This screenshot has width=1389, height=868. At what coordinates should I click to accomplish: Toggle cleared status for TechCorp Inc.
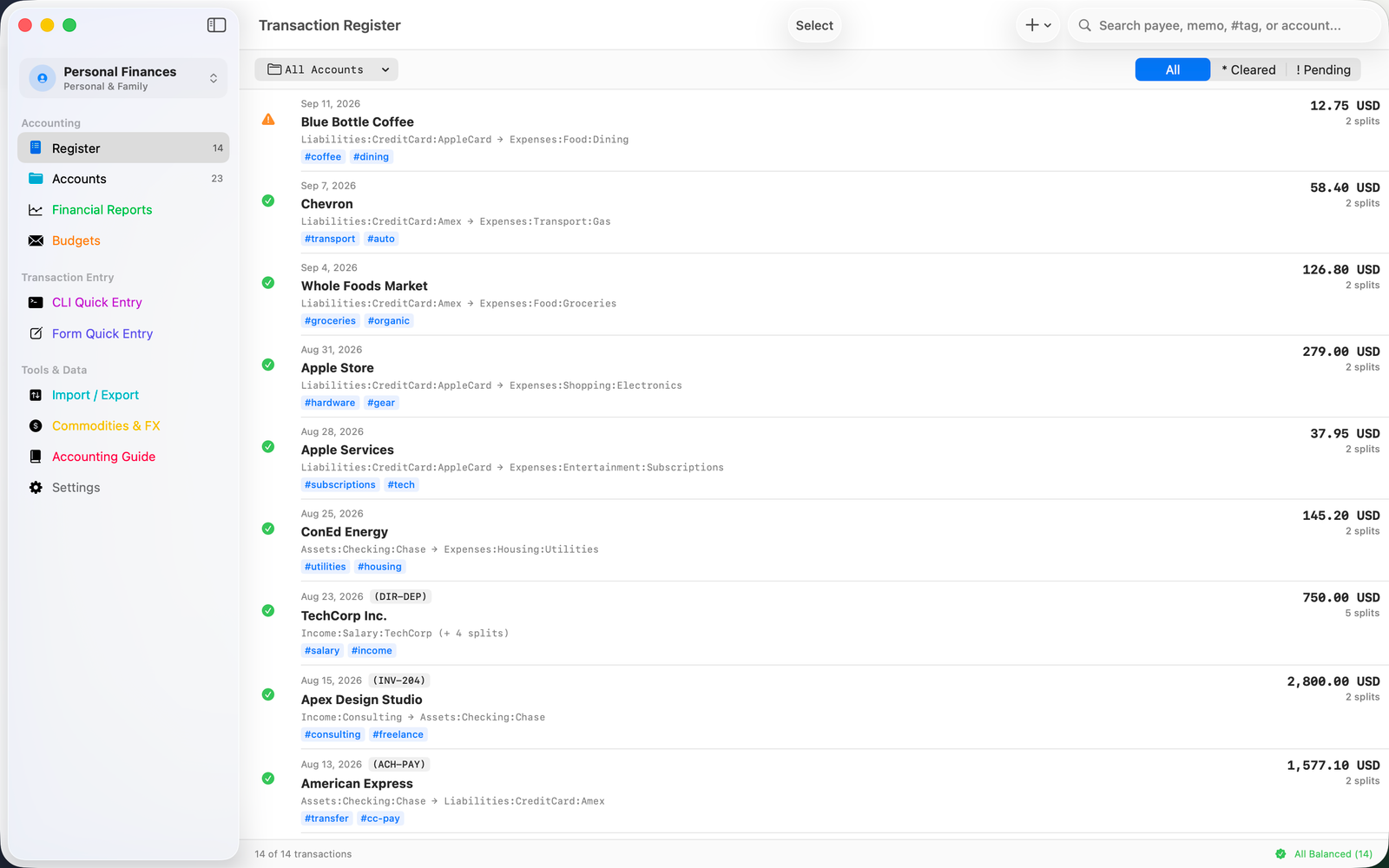(268, 611)
